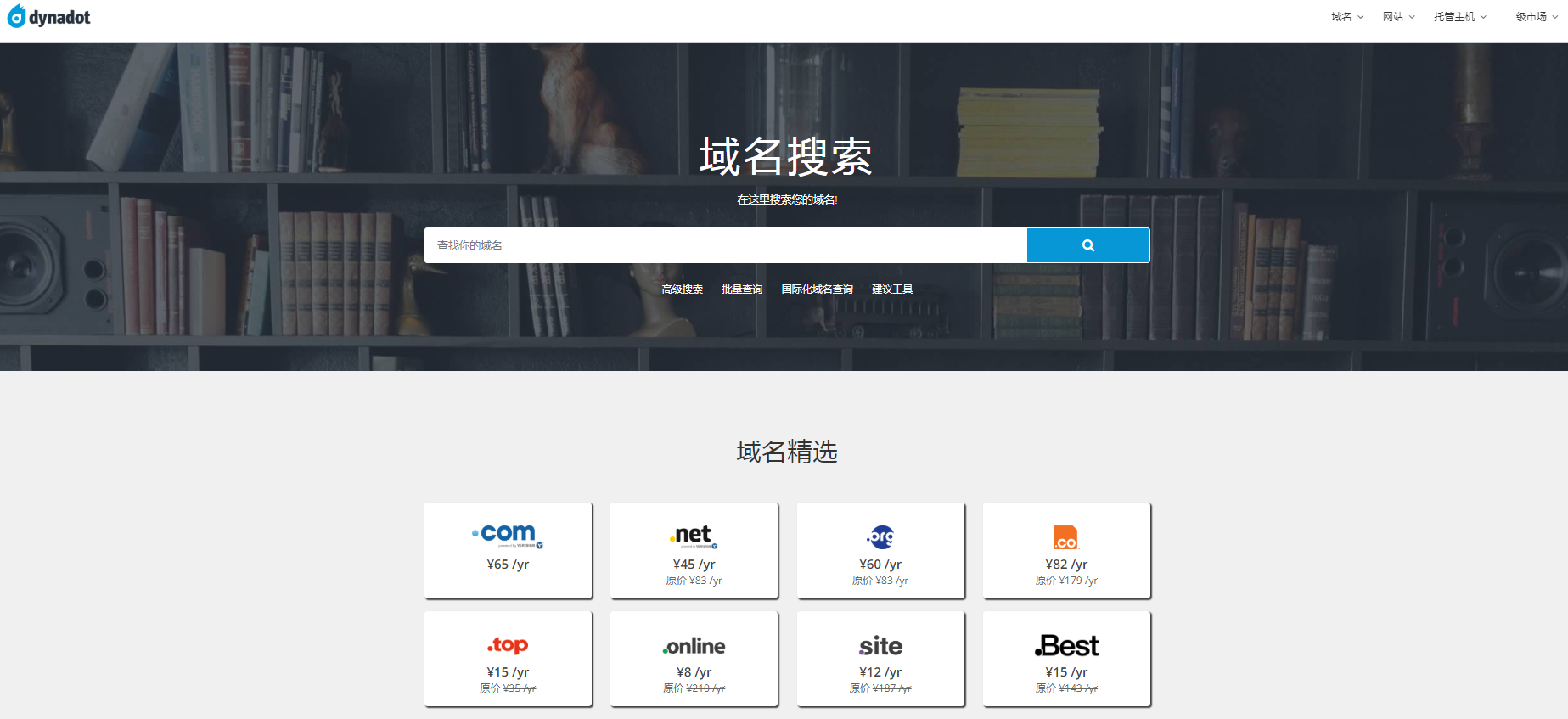The width and height of the screenshot is (1568, 719).
Task: Open the 高级搜索 link
Action: pos(683,289)
